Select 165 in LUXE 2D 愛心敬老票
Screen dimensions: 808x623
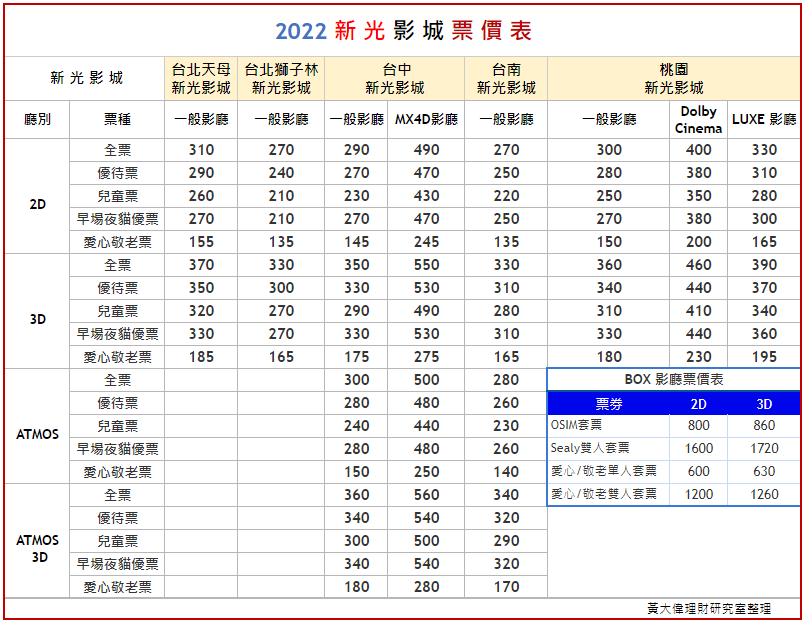(x=764, y=242)
